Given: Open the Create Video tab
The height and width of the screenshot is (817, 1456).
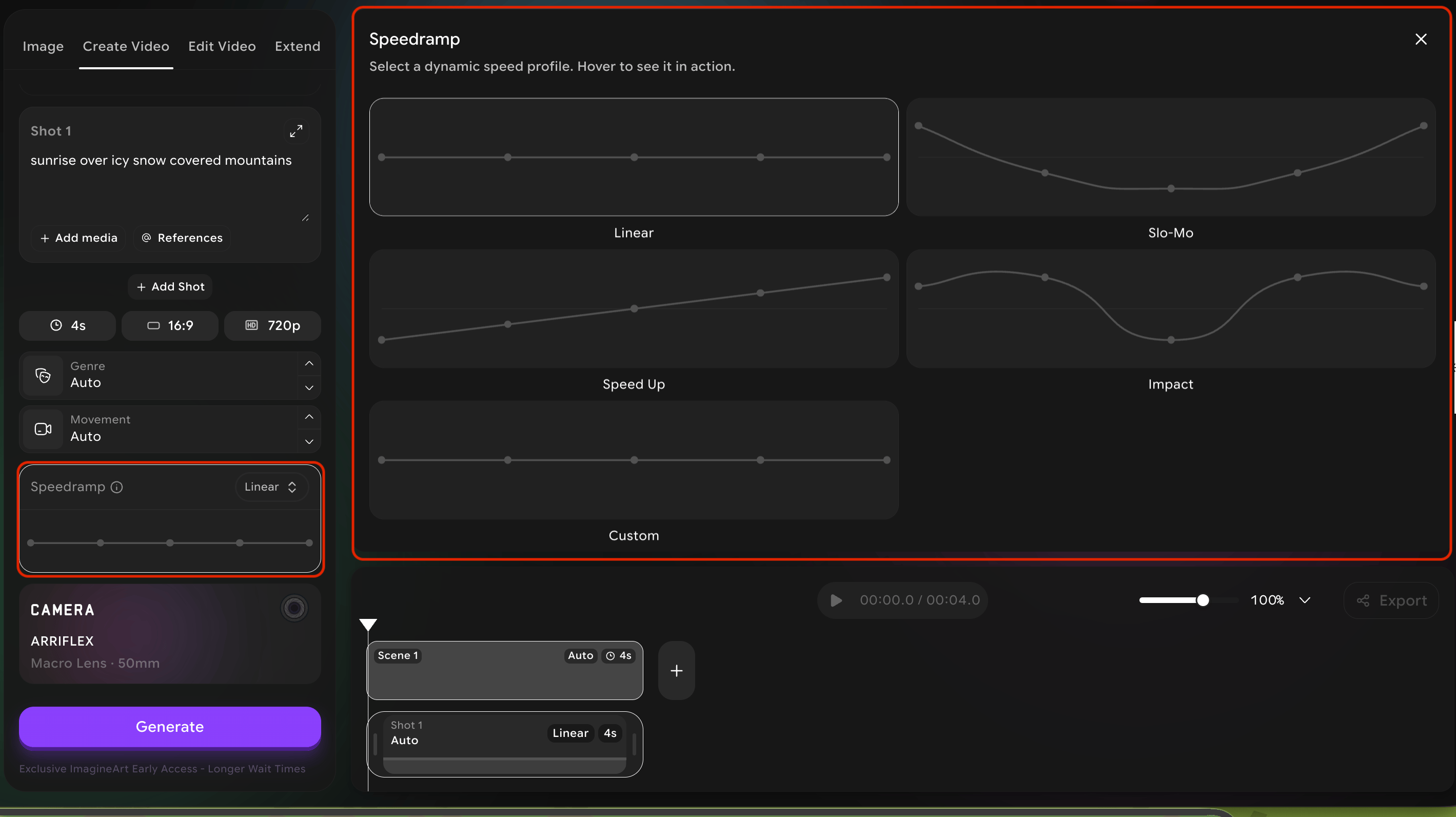Looking at the screenshot, I should pyautogui.click(x=126, y=46).
